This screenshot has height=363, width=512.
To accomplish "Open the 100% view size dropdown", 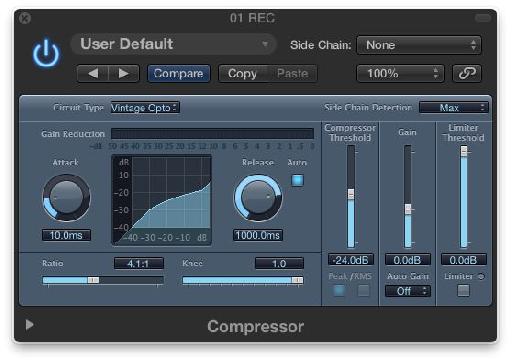I will (400, 73).
